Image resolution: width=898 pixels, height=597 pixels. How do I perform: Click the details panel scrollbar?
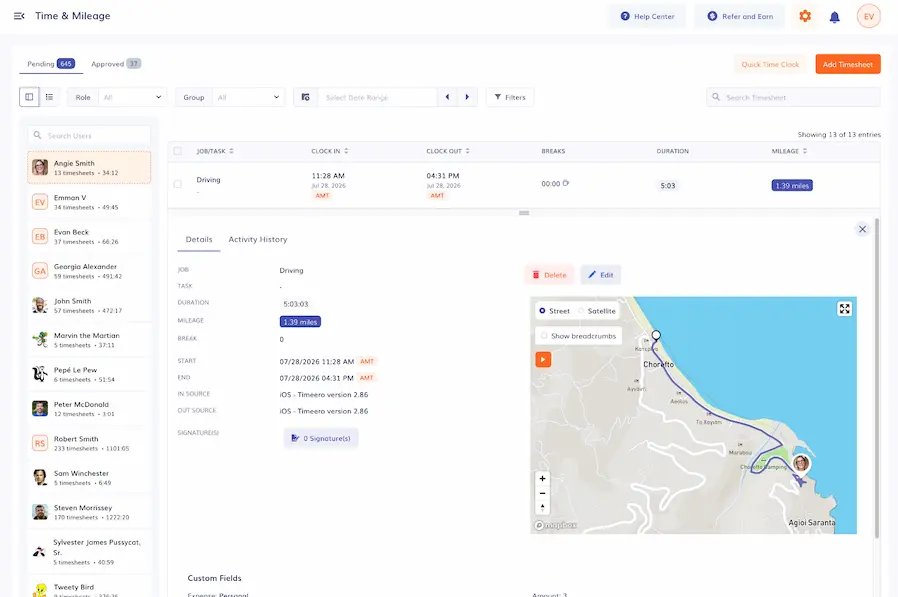876,378
